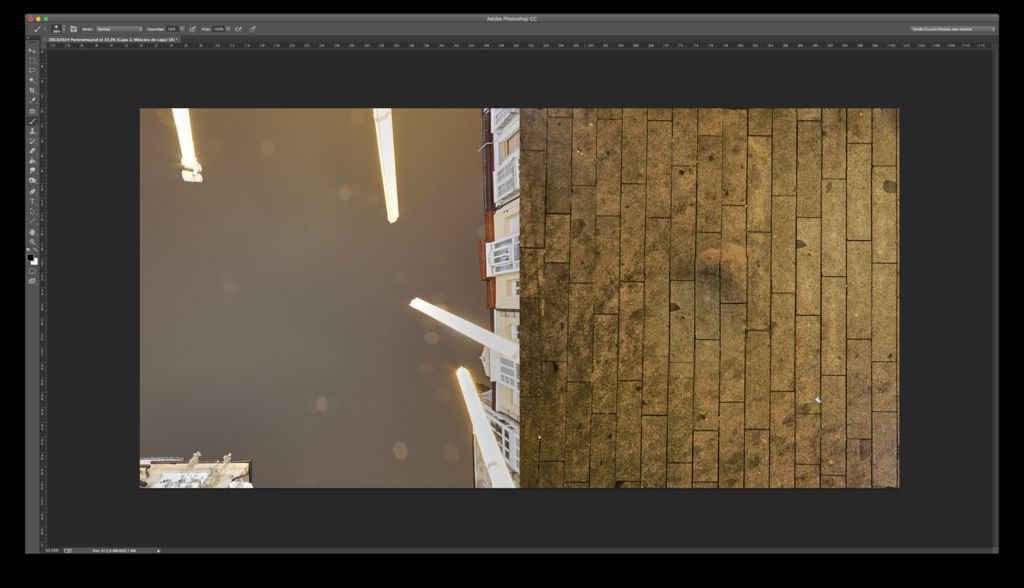Select the Move tool

point(32,50)
